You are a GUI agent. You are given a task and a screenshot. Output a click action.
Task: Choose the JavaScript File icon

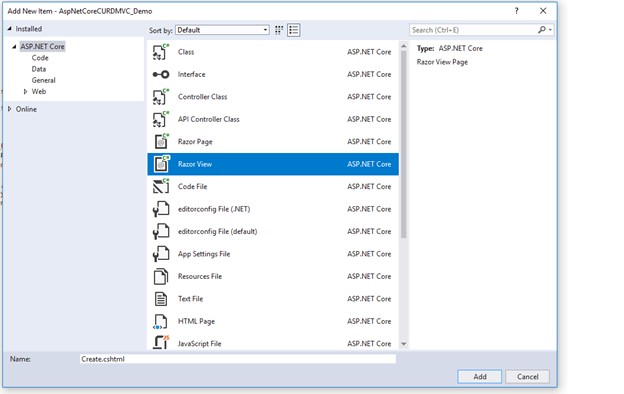pos(161,343)
